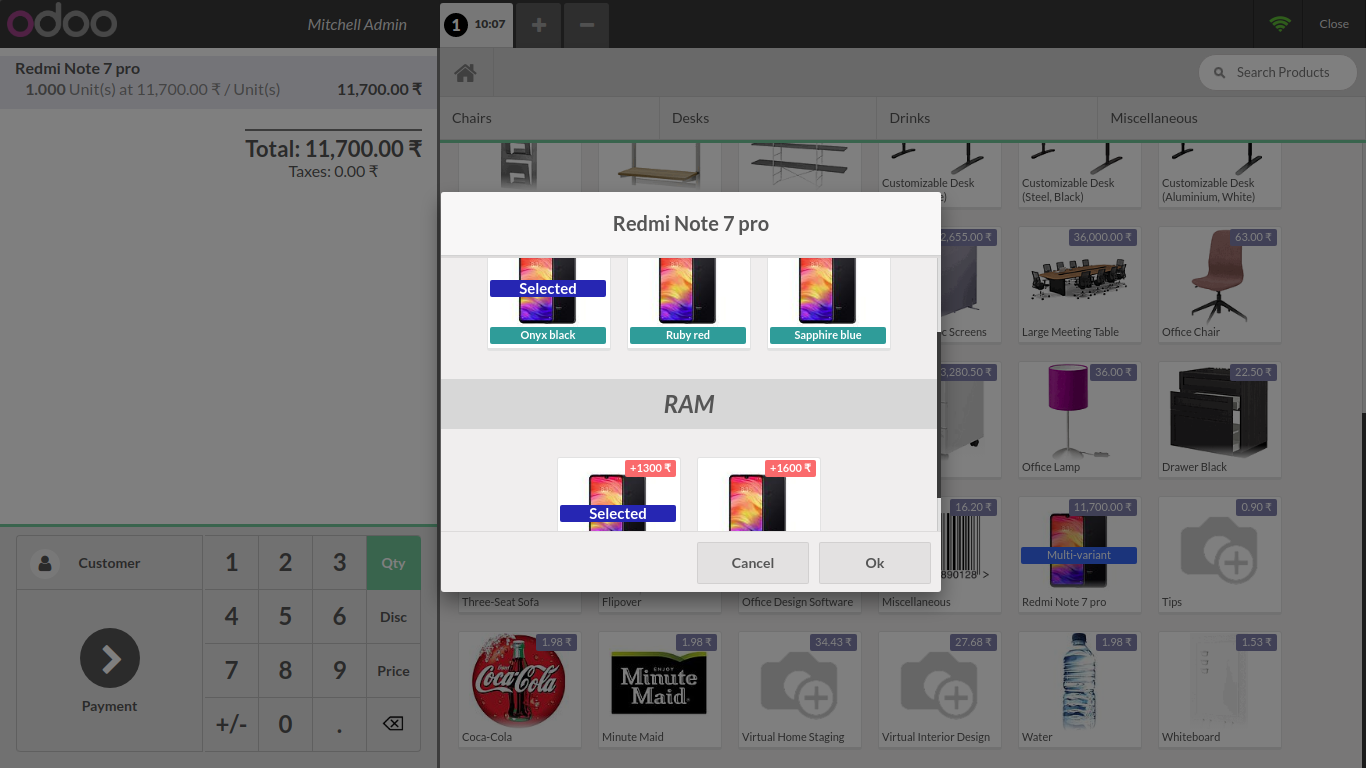Activate the Qty mode button
The width and height of the screenshot is (1366, 768).
[393, 563]
